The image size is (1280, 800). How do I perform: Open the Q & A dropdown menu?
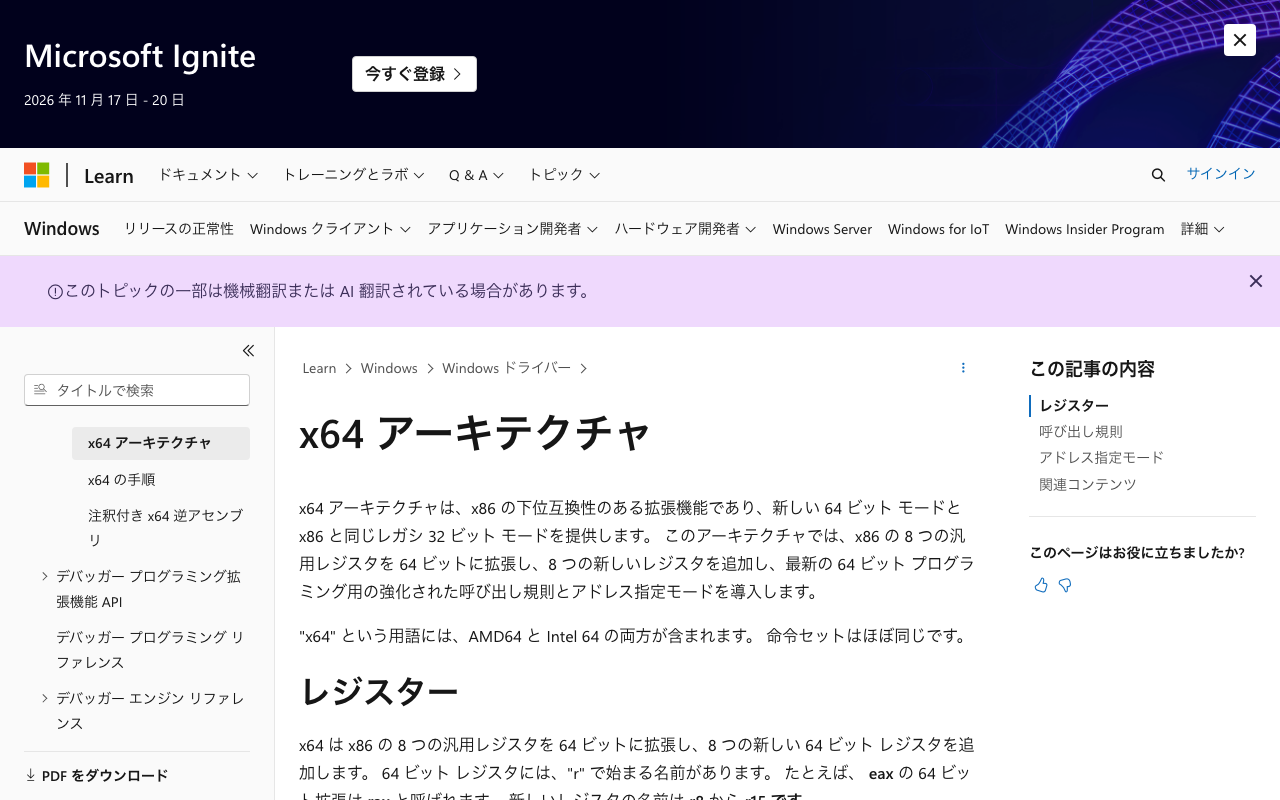(x=476, y=175)
